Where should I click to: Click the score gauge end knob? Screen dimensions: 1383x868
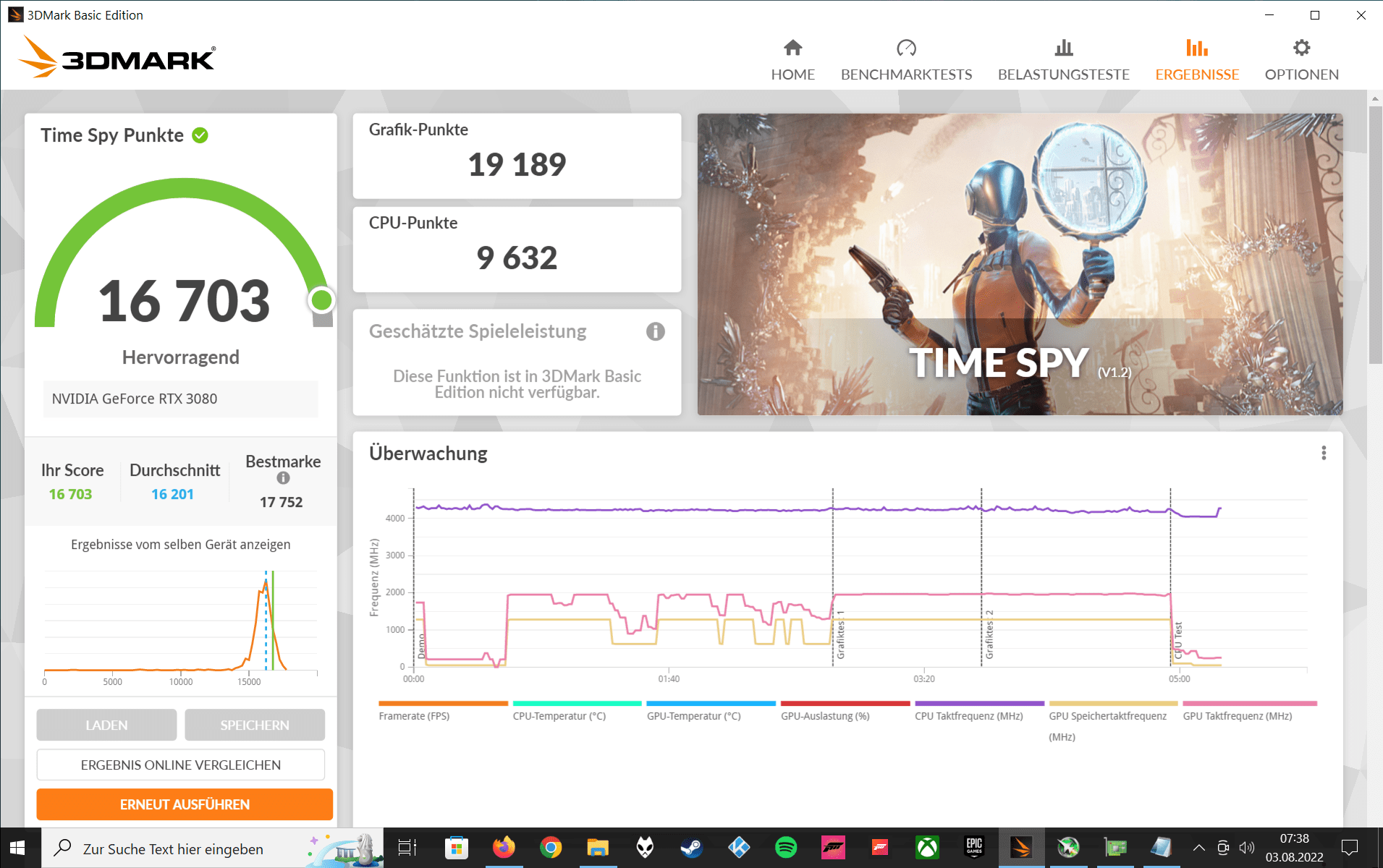[321, 299]
